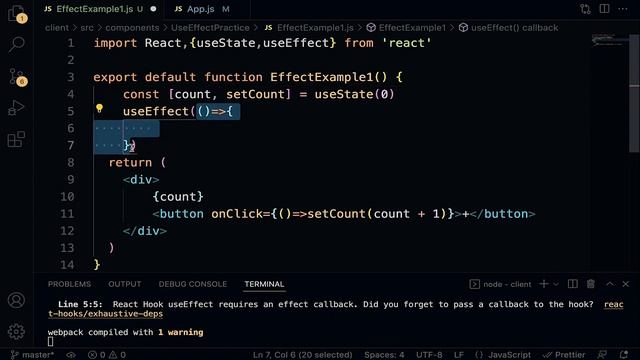Click breadcrumb segment client
The height and width of the screenshot is (360, 640).
pyautogui.click(x=57, y=28)
